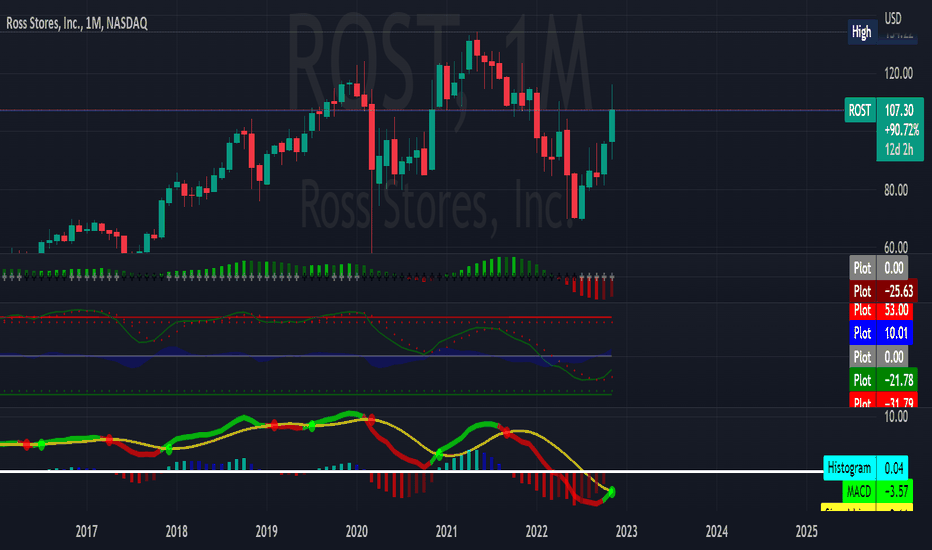Click the 2021 label on time axis
The image size is (932, 550).
(x=446, y=531)
